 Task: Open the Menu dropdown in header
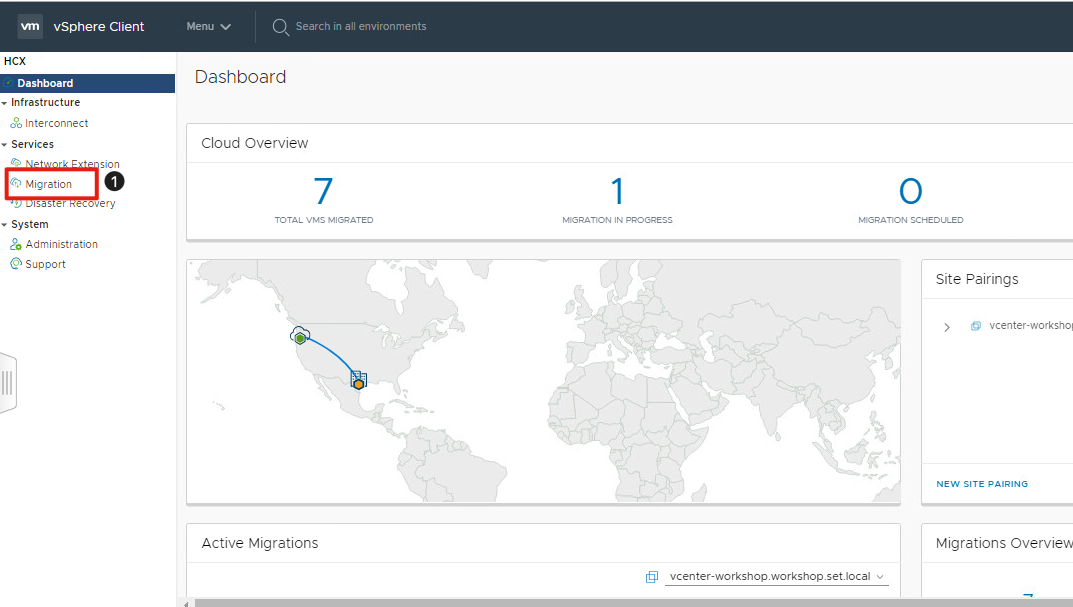208,26
